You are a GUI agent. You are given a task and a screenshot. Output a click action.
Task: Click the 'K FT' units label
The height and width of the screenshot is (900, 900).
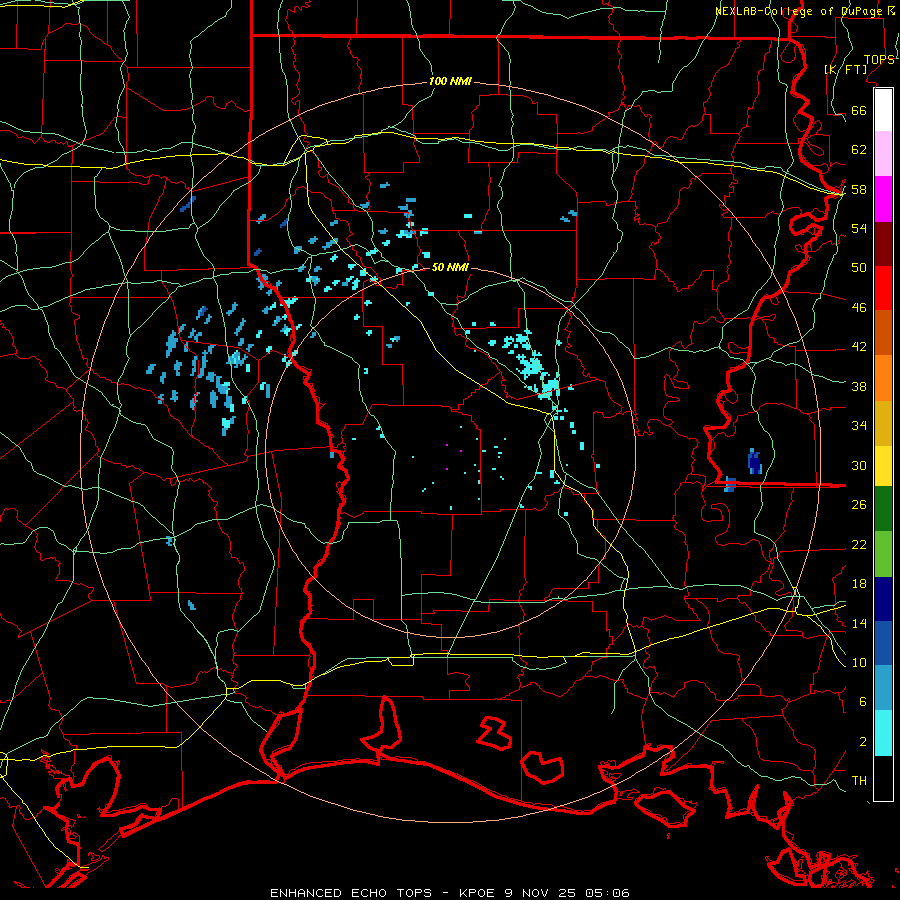click(x=846, y=69)
